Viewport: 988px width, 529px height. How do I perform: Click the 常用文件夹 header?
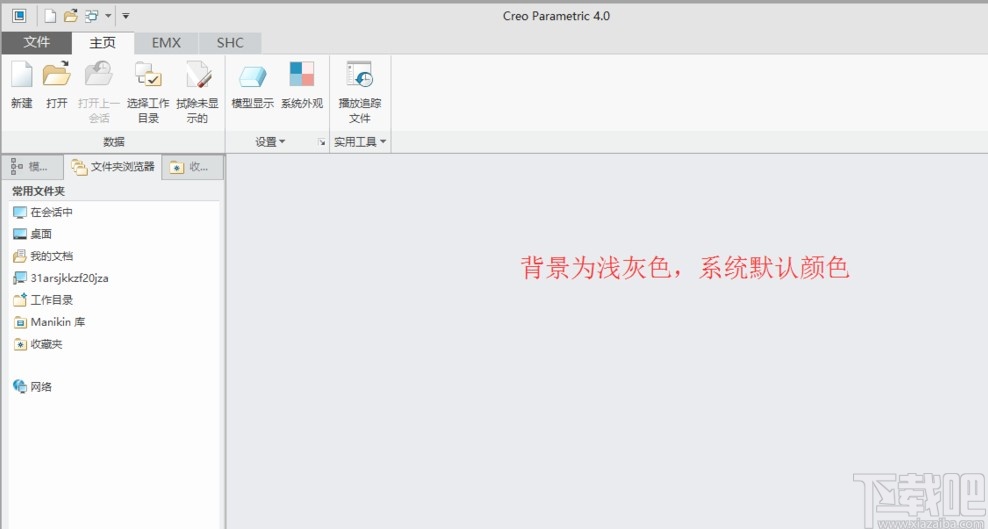pyautogui.click(x=38, y=191)
